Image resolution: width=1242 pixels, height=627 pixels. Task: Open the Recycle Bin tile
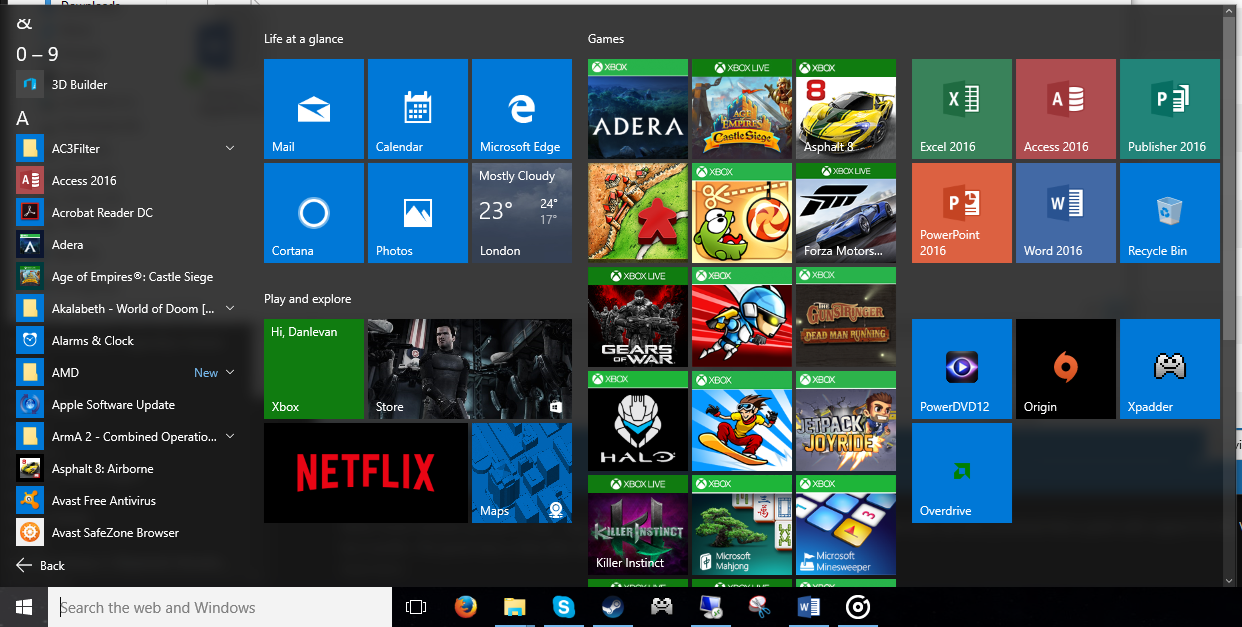pyautogui.click(x=1170, y=213)
